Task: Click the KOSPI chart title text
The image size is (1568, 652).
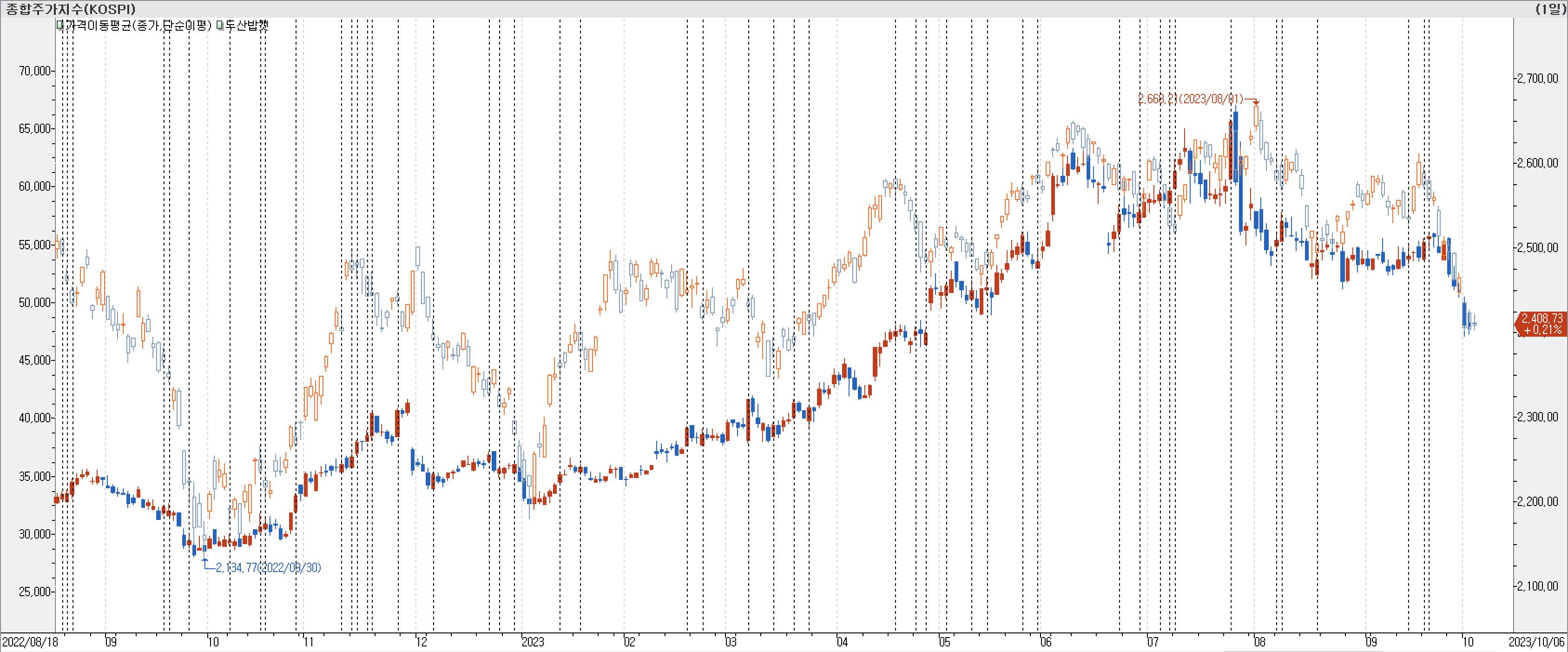Action: 71,8
